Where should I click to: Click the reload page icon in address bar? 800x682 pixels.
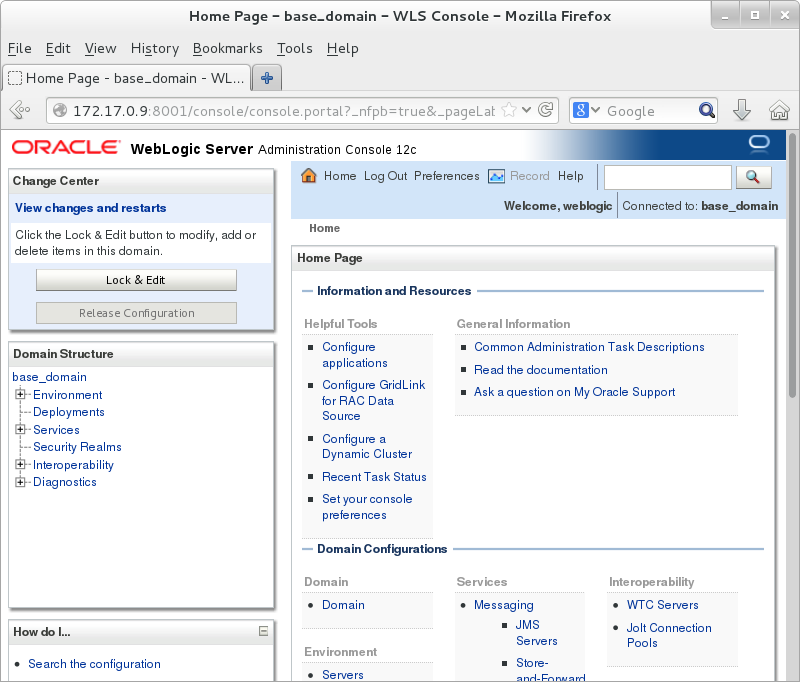(546, 111)
